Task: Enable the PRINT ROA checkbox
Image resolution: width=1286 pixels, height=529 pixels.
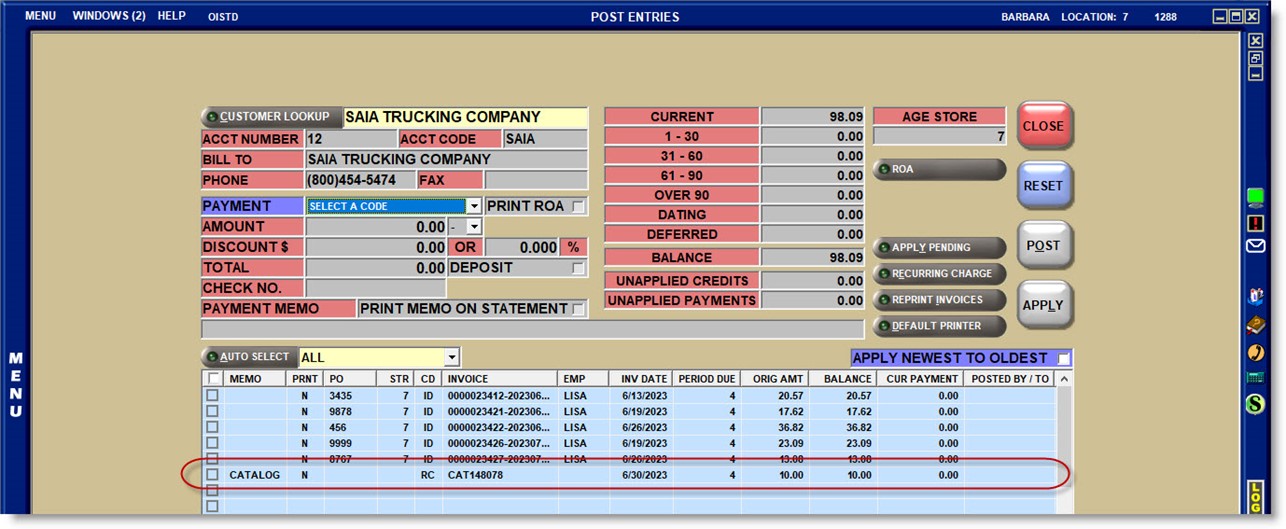Action: pos(577,207)
